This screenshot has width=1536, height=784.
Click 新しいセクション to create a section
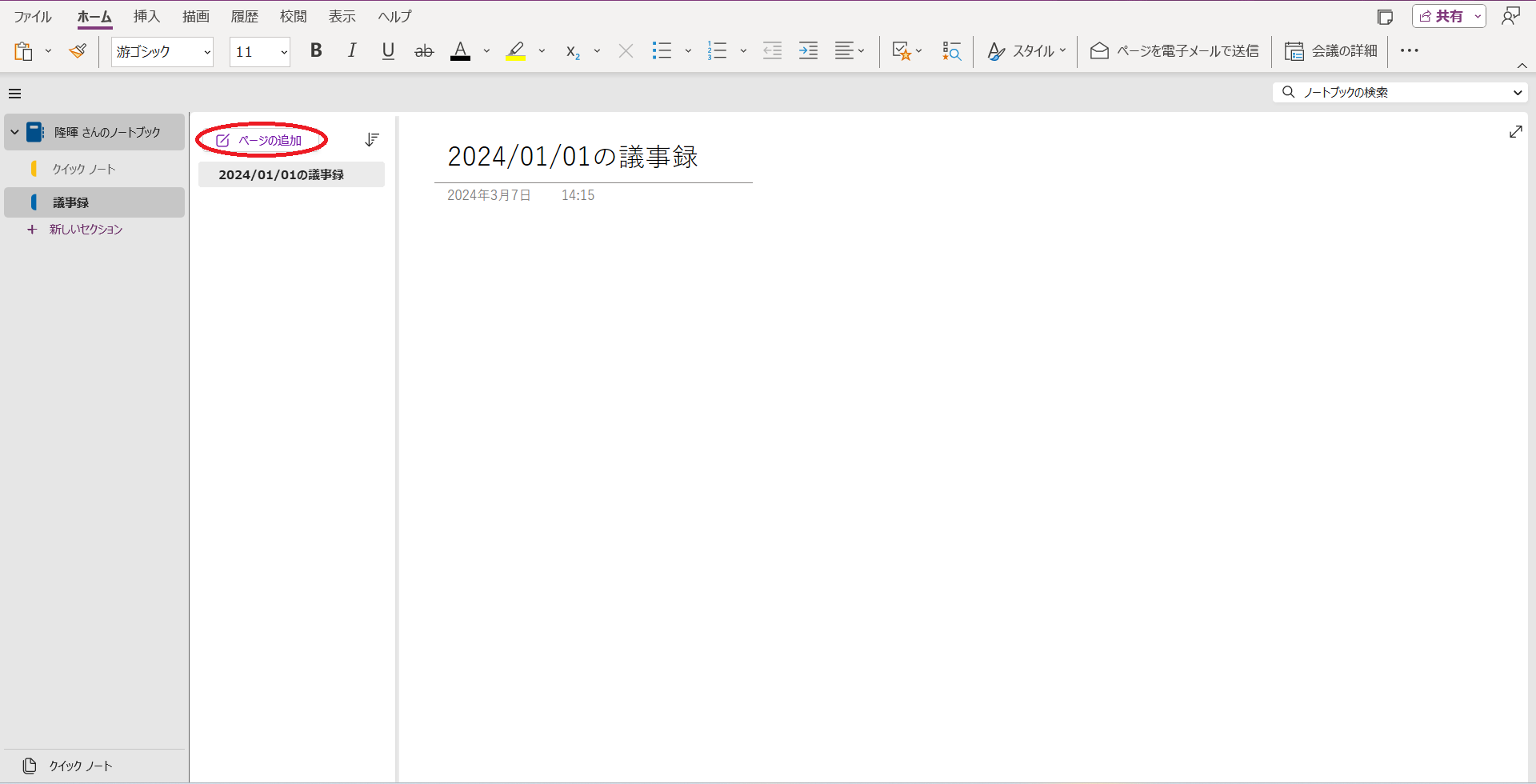(84, 230)
